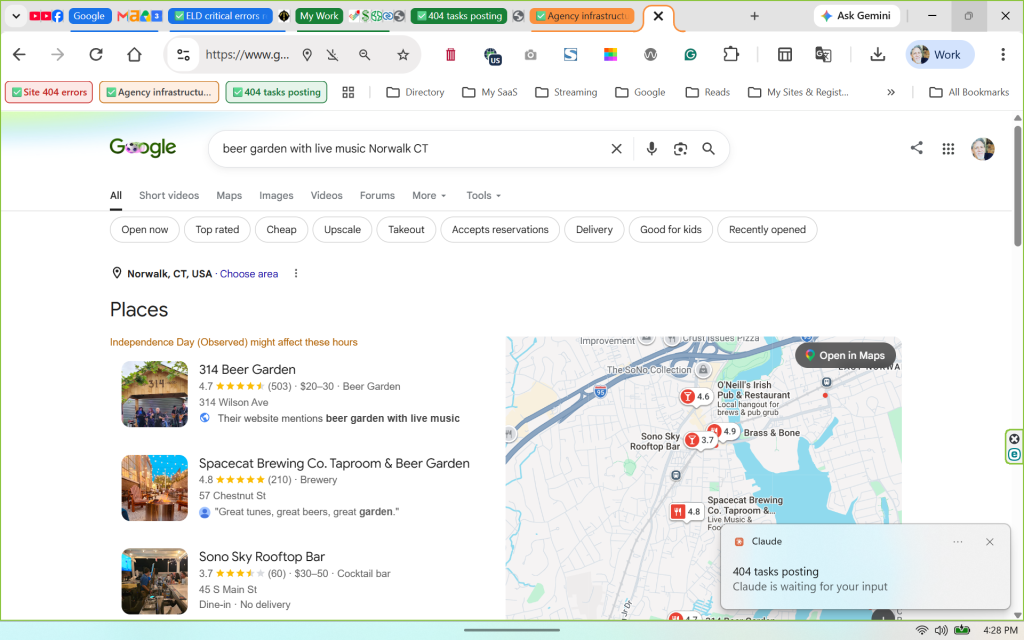1024x640 pixels.
Task: Click the Ask Gemini button
Action: 856,16
